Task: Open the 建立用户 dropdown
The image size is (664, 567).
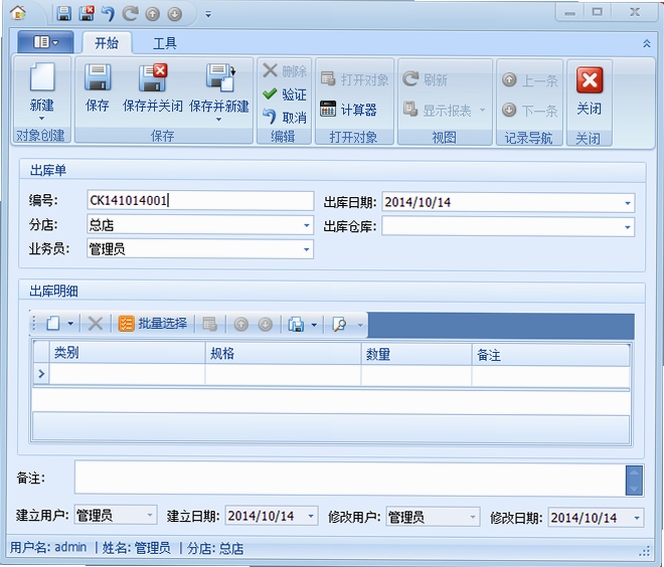Action: coord(149,515)
